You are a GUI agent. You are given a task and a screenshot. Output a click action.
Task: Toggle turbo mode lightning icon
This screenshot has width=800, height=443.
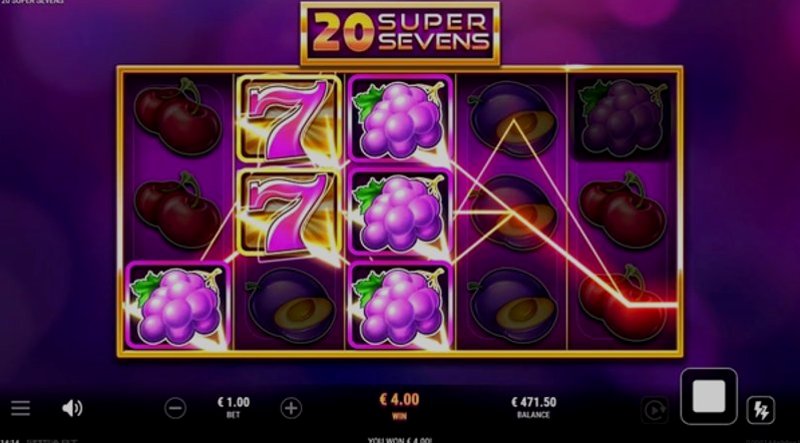click(760, 410)
